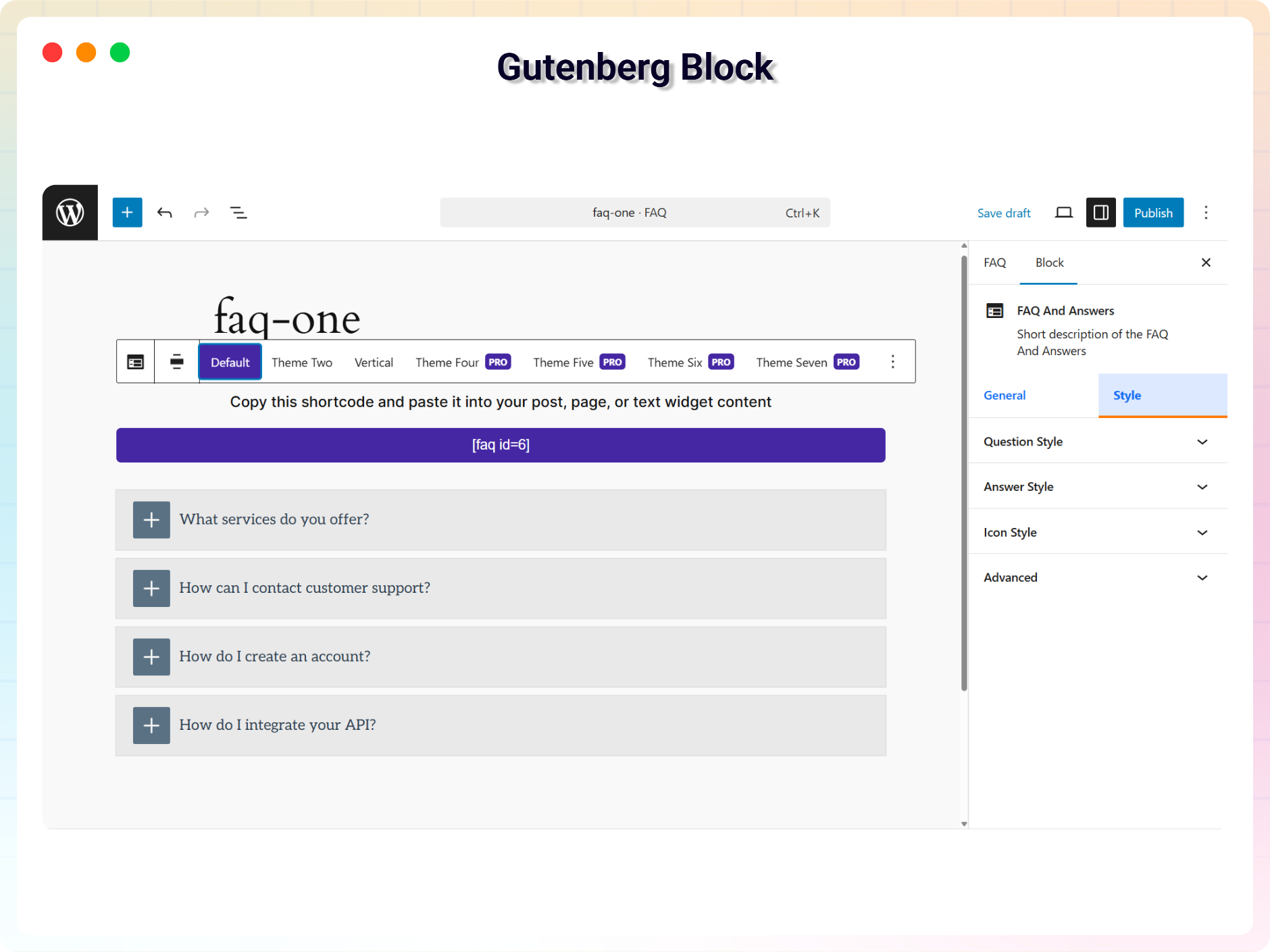The image size is (1270, 952).
Task: Click the Save draft link
Action: click(x=1004, y=213)
